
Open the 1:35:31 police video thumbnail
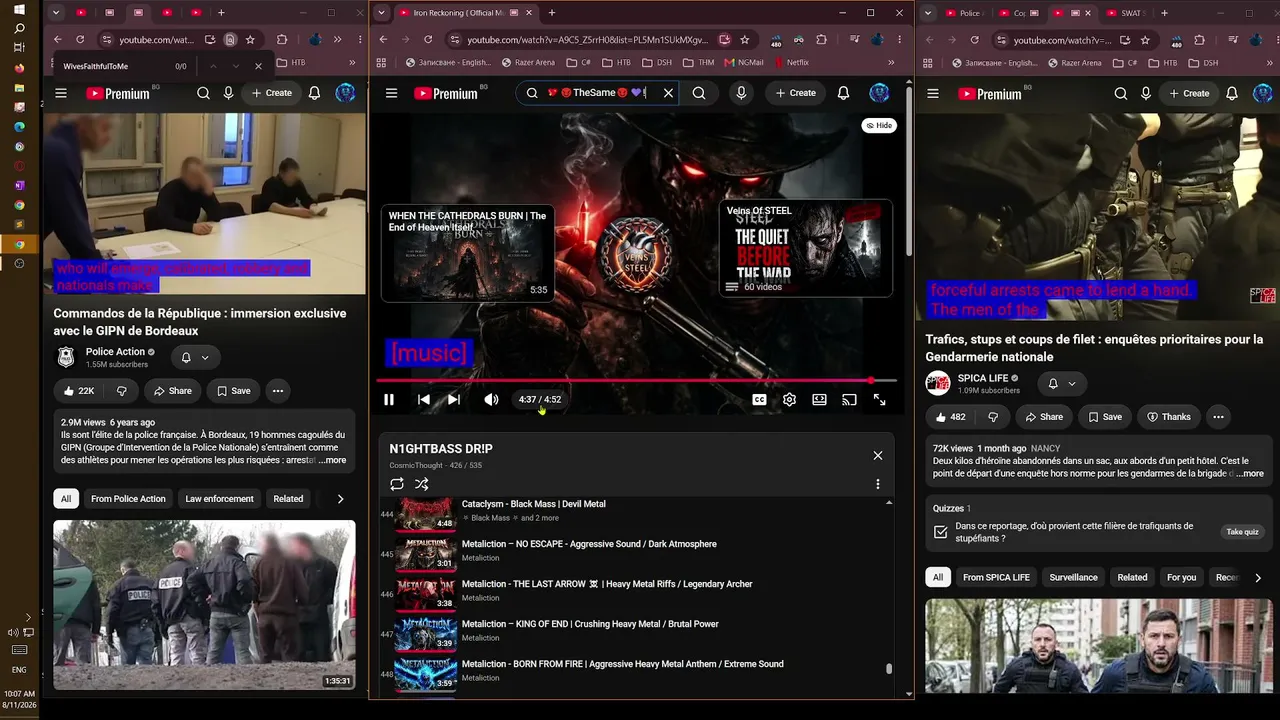(204, 605)
